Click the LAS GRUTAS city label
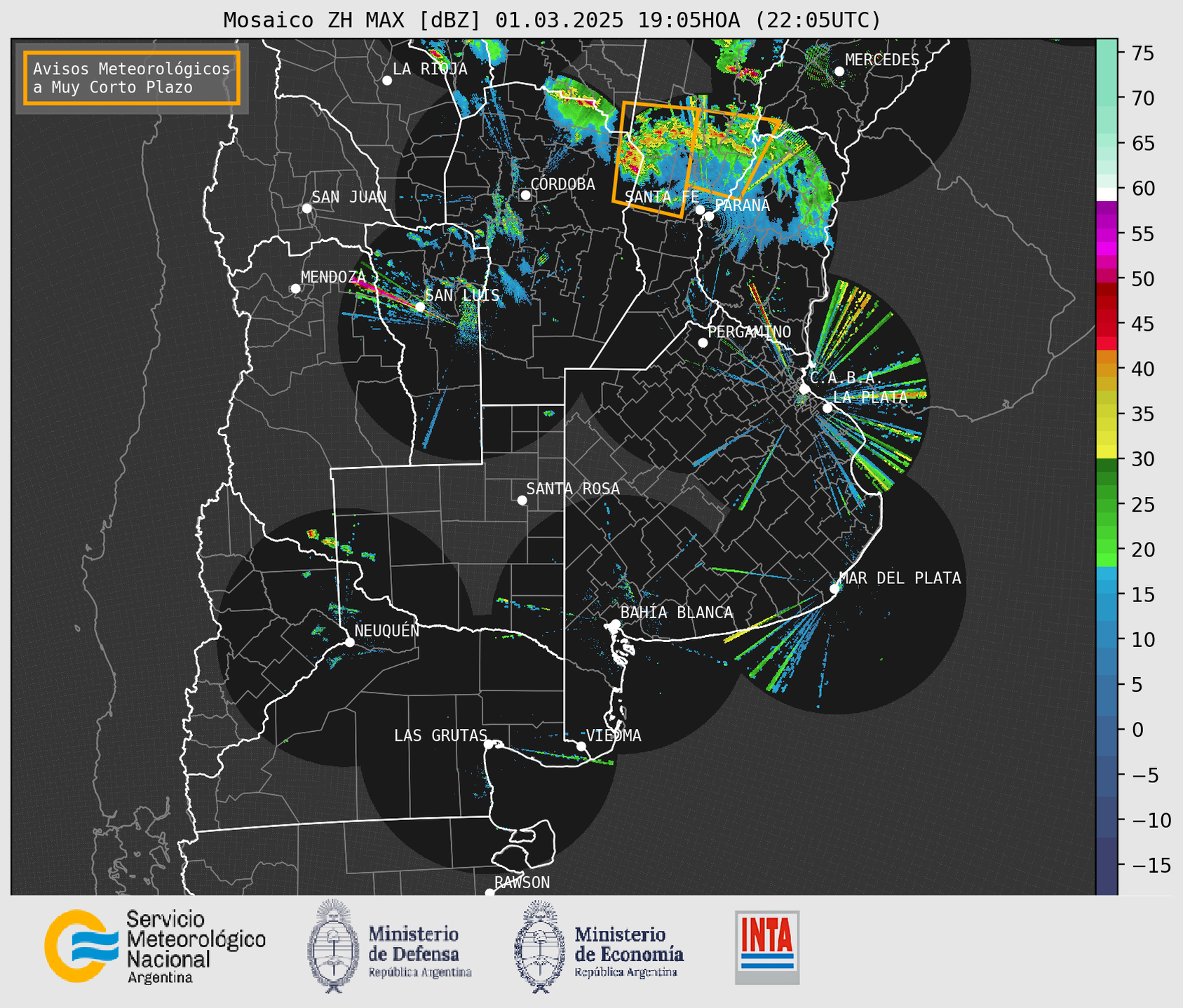 (440, 735)
